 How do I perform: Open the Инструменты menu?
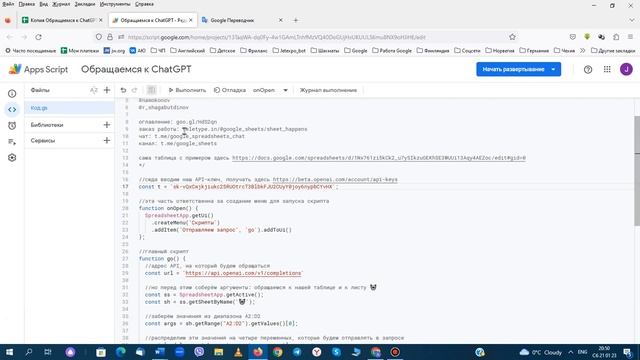(116, 4)
